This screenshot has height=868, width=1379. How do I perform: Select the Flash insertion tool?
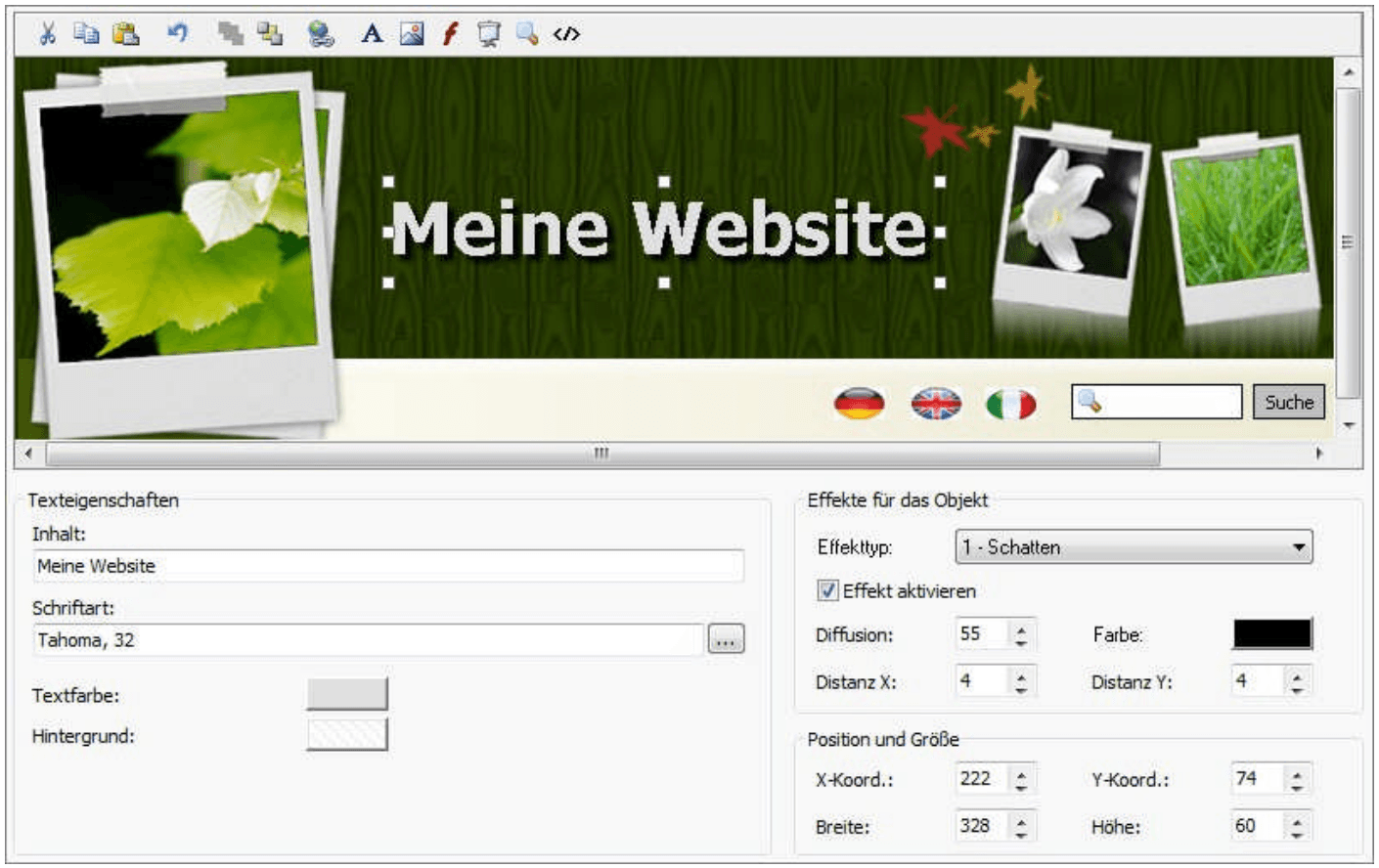click(x=449, y=32)
